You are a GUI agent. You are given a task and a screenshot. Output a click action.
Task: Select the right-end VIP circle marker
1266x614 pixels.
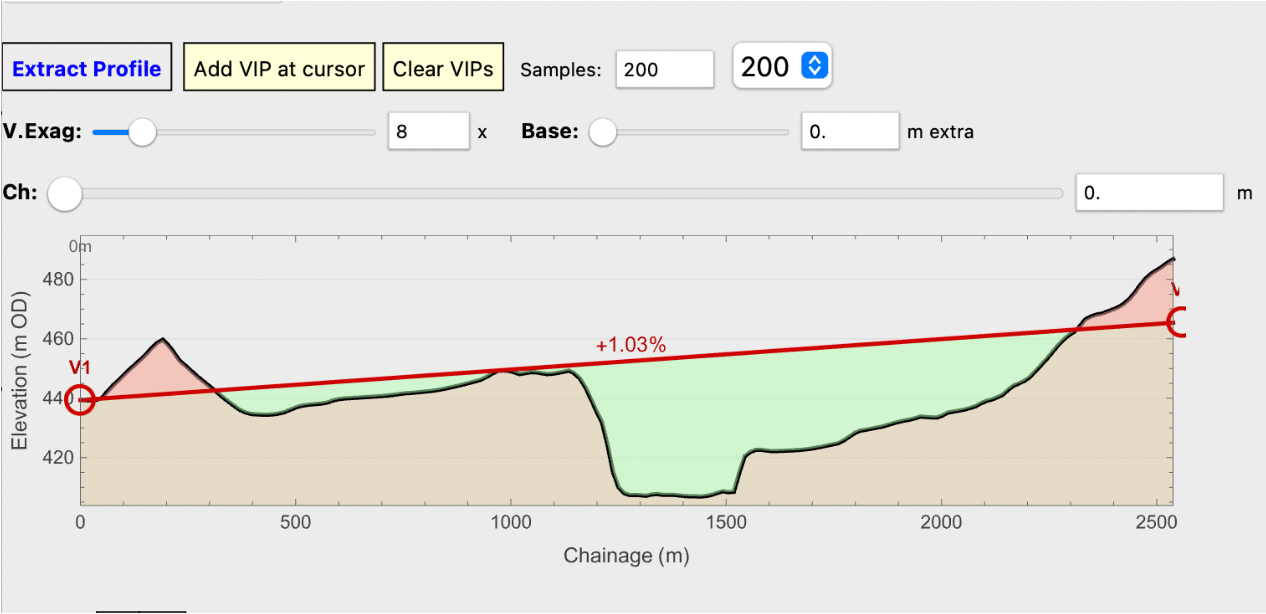click(x=1180, y=323)
